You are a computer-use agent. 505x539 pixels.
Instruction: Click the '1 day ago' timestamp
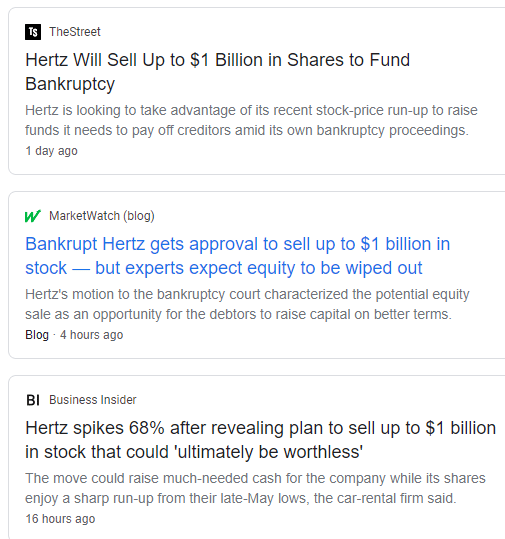pos(52,151)
